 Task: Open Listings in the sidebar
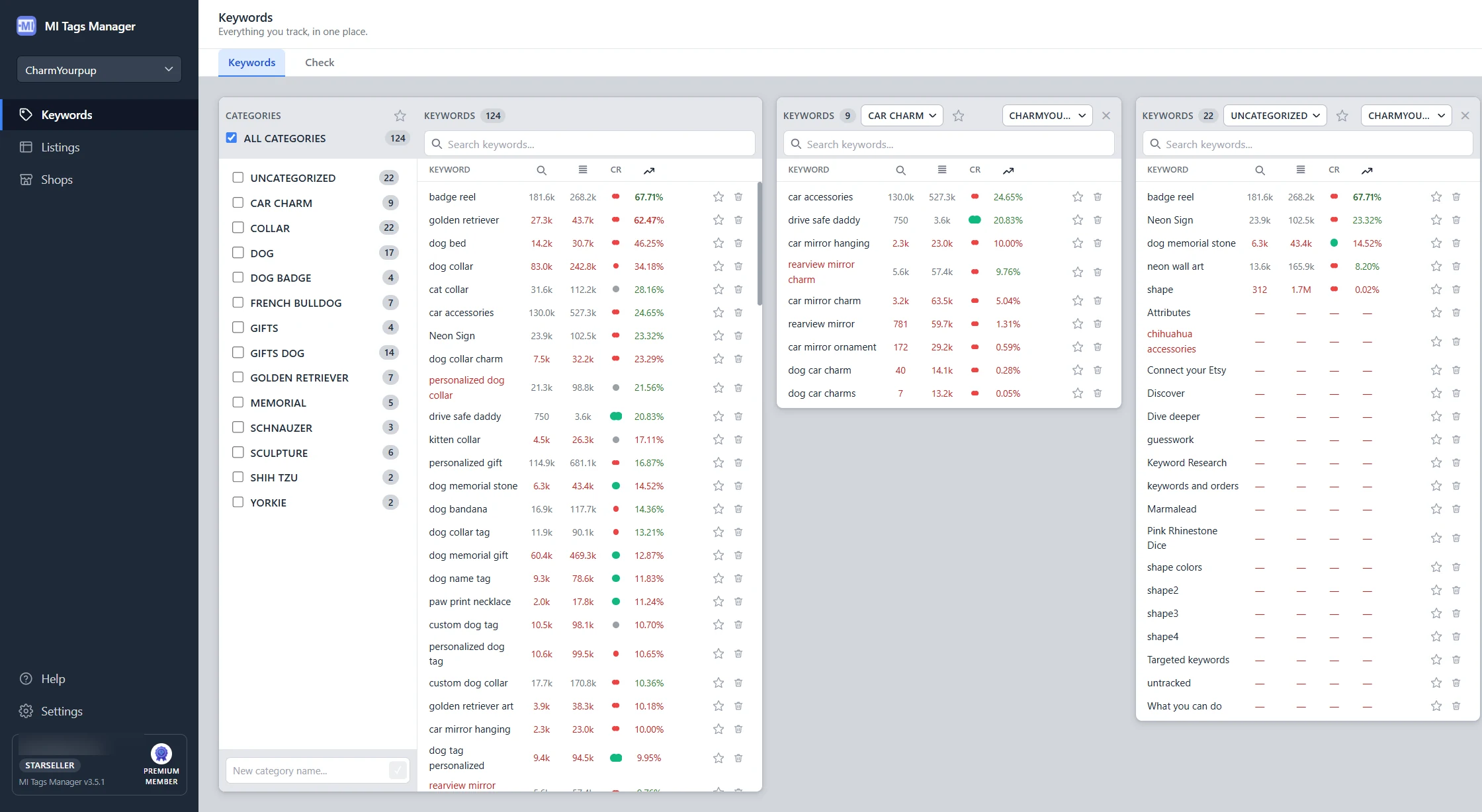pyautogui.click(x=99, y=147)
